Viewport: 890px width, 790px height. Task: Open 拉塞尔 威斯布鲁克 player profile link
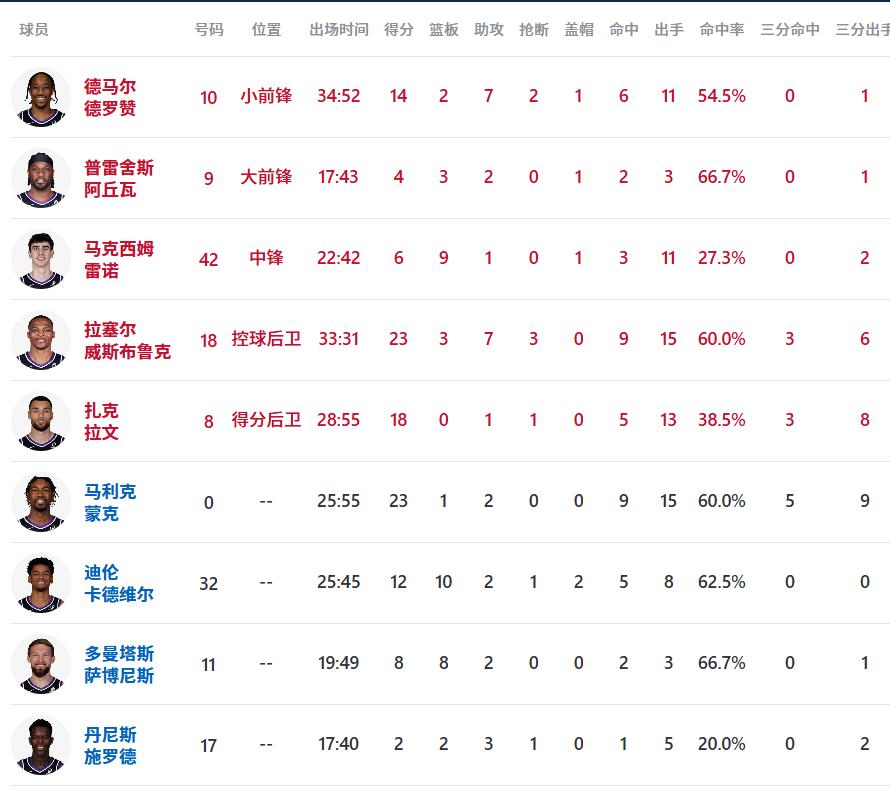click(127, 340)
